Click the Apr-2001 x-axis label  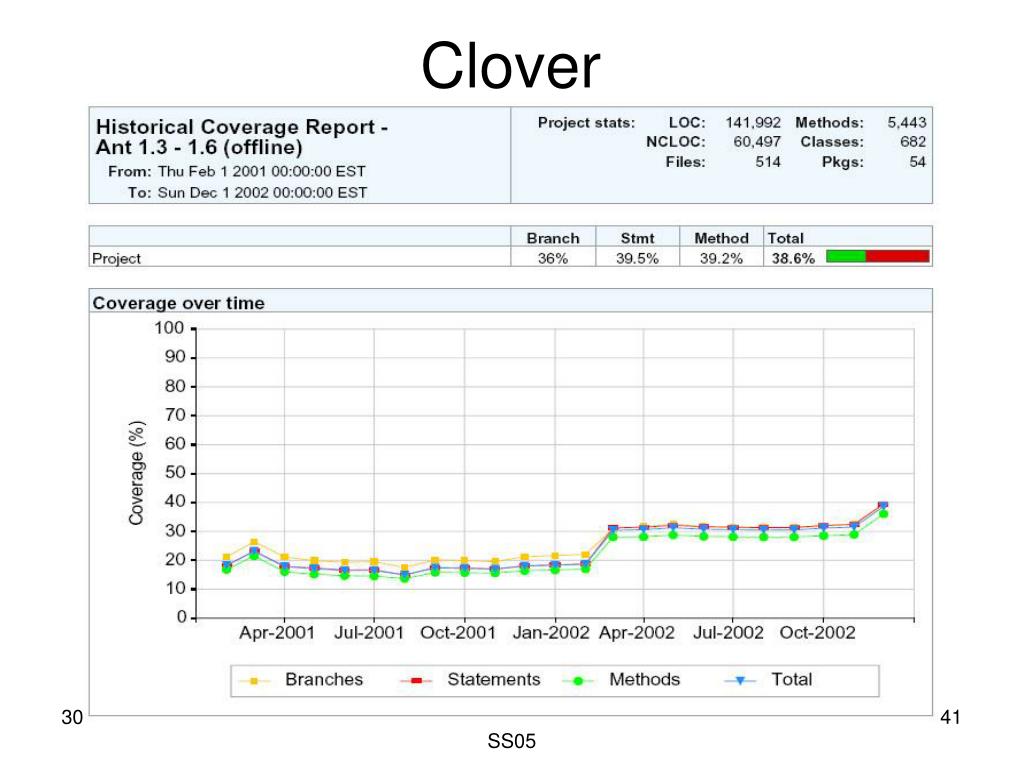pyautogui.click(x=277, y=633)
